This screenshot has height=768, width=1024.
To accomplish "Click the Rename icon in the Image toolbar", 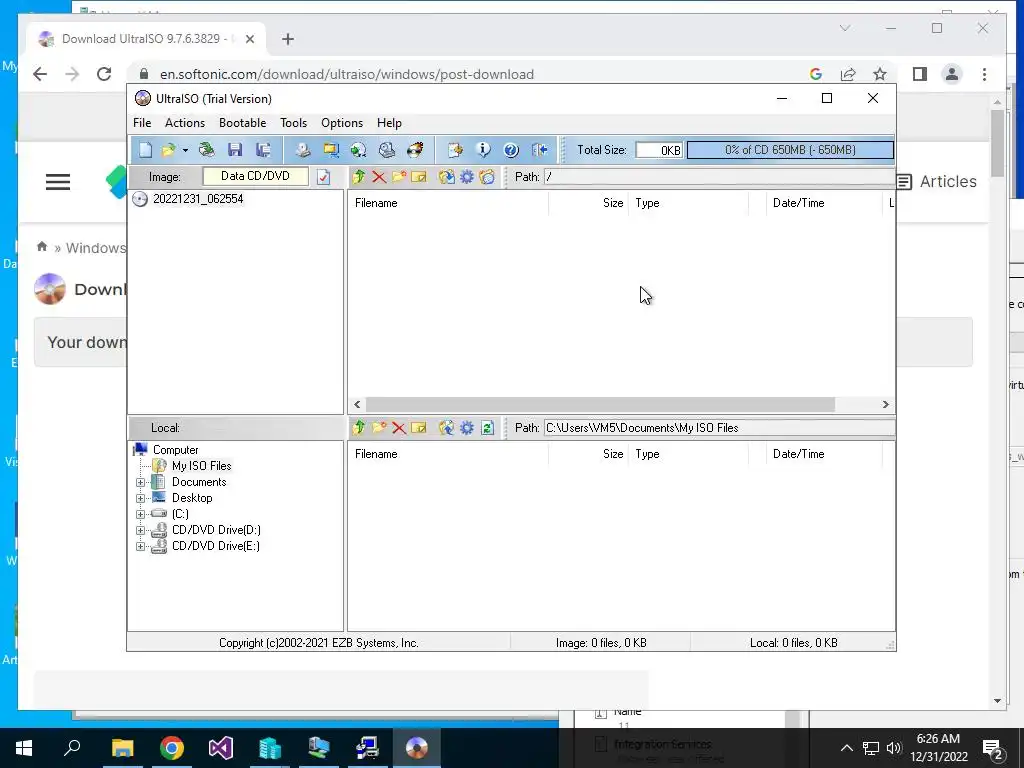I will [x=419, y=176].
